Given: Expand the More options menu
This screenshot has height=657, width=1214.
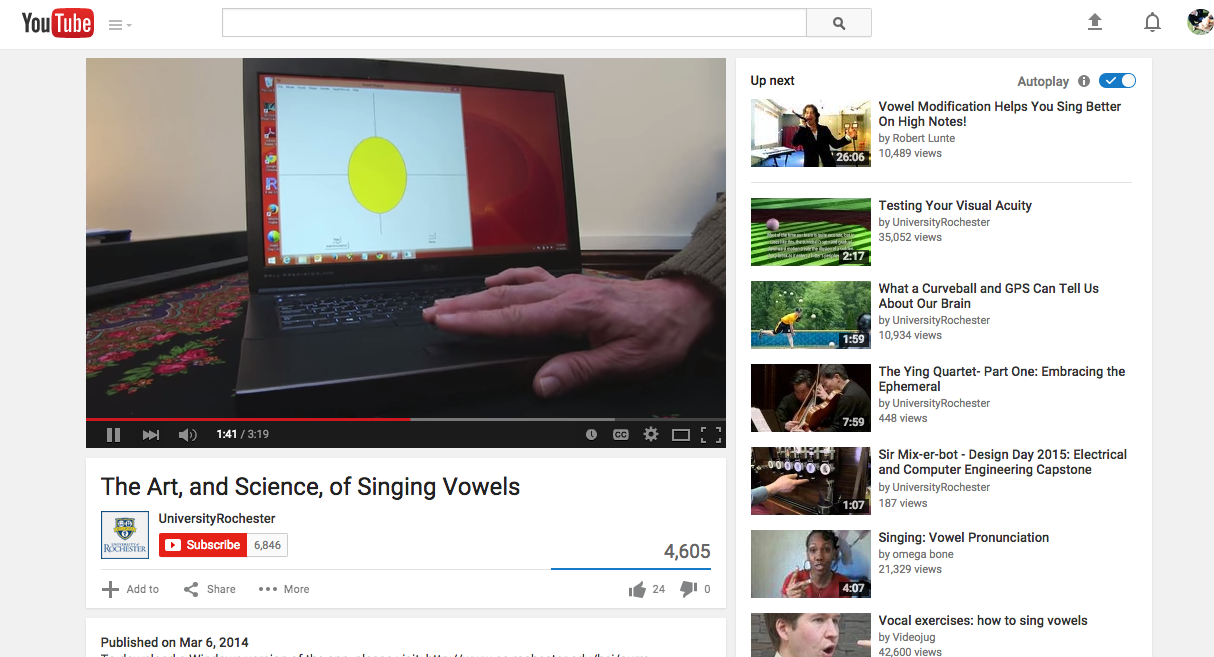Looking at the screenshot, I should pyautogui.click(x=284, y=589).
